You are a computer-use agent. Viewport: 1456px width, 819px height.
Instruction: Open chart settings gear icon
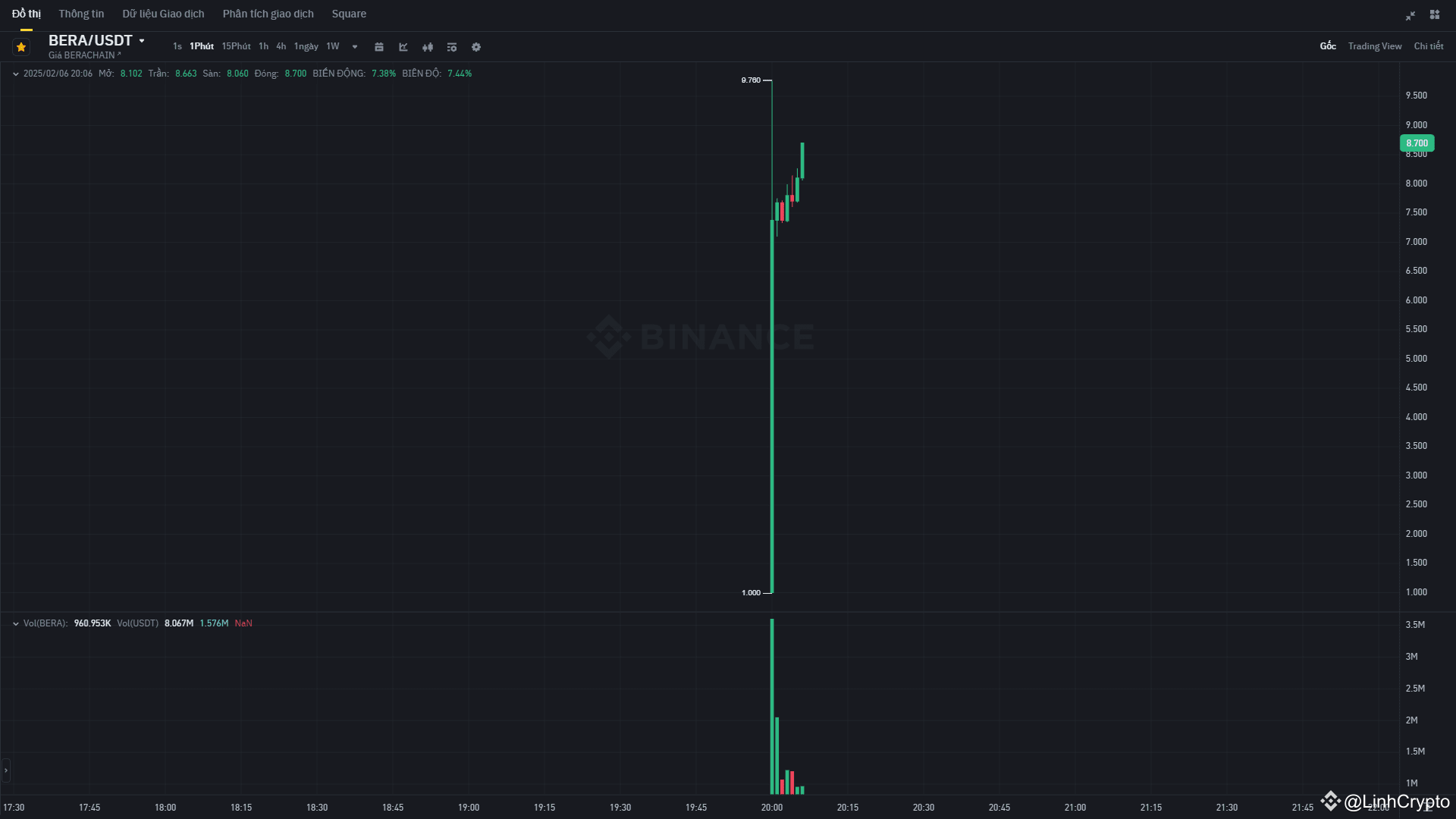point(476,47)
